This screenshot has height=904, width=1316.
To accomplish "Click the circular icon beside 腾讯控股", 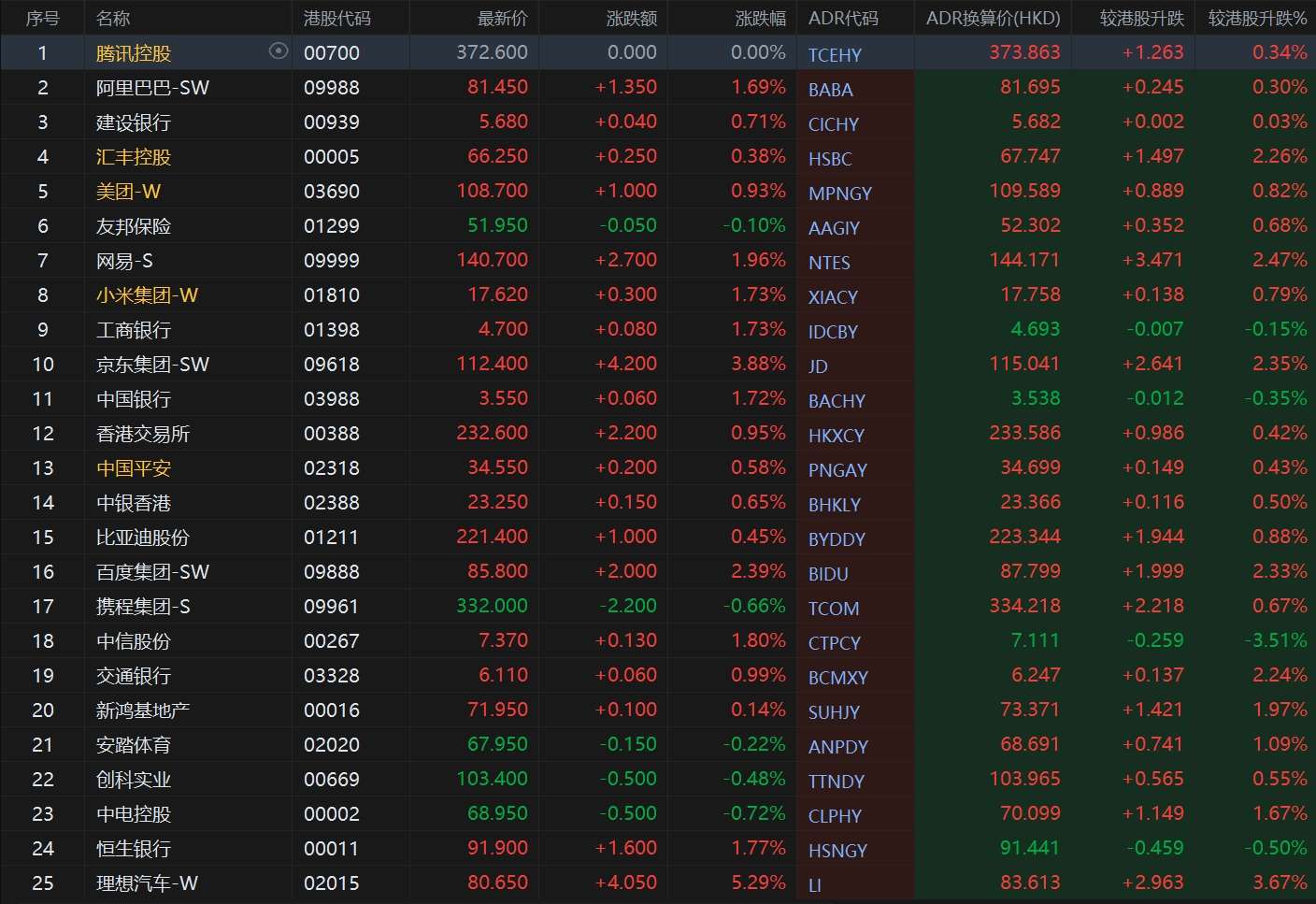I will pyautogui.click(x=278, y=51).
